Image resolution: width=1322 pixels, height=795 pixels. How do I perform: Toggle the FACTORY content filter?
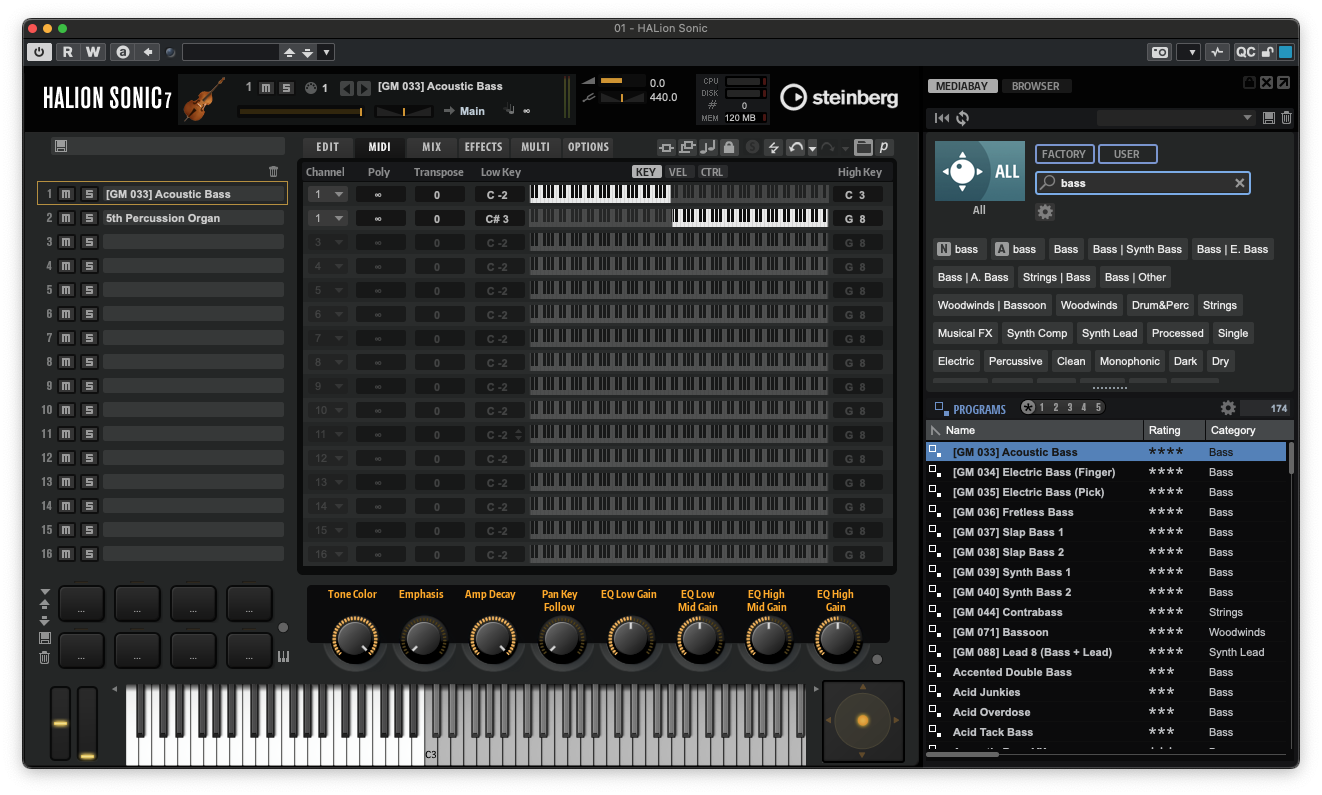(x=1063, y=154)
